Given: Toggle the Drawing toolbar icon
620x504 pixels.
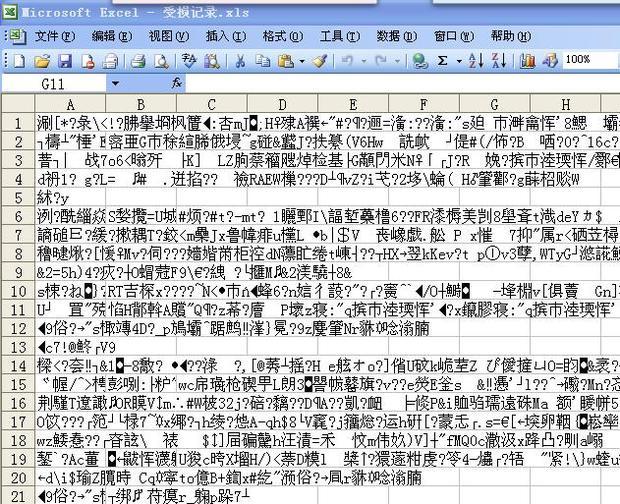Looking at the screenshot, I should coord(550,61).
